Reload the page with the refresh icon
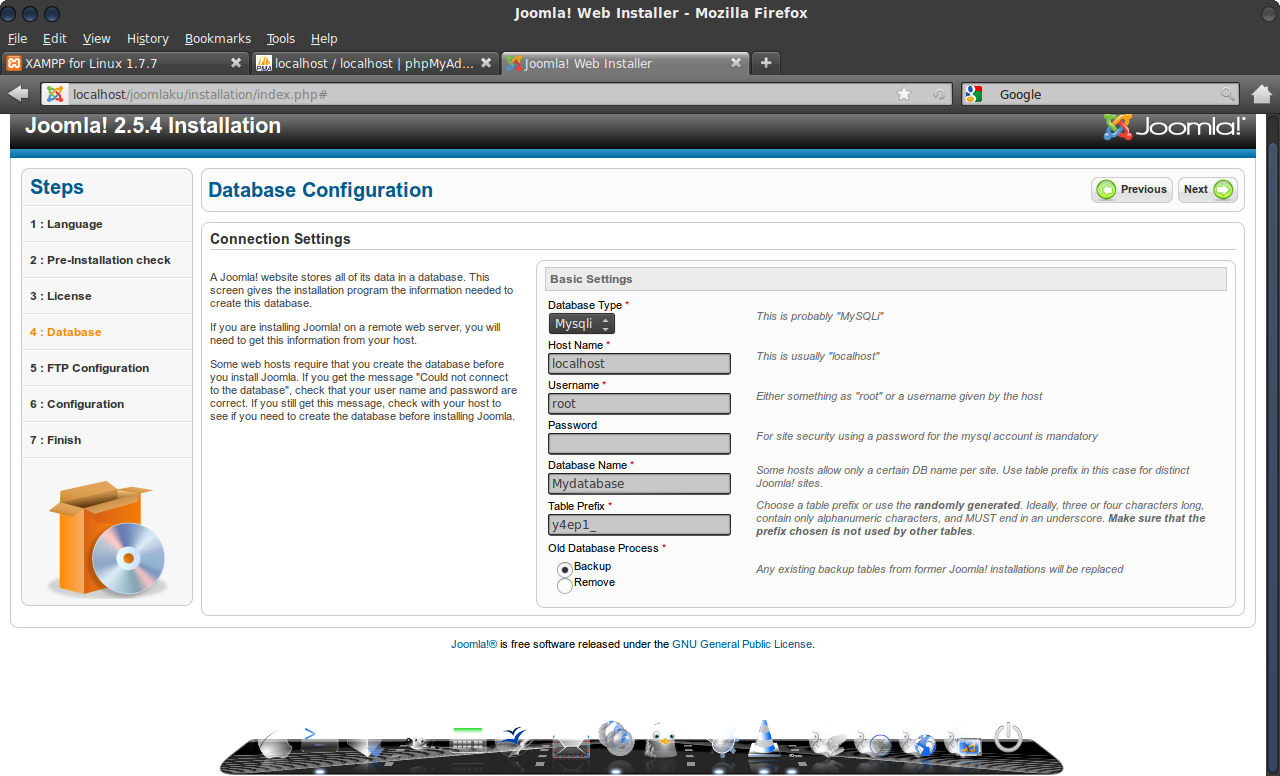1280x776 pixels. (x=939, y=94)
